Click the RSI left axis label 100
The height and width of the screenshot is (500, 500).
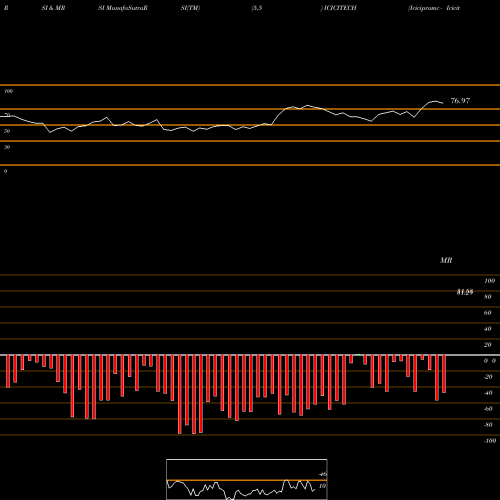click(x=8, y=91)
